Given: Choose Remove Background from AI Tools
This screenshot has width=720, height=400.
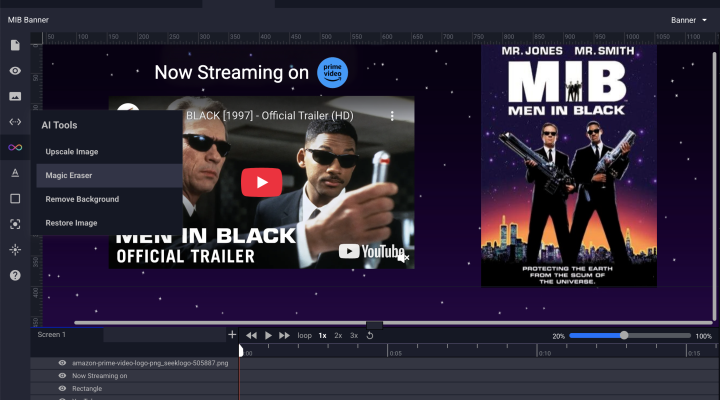Looking at the screenshot, I should point(109,199).
